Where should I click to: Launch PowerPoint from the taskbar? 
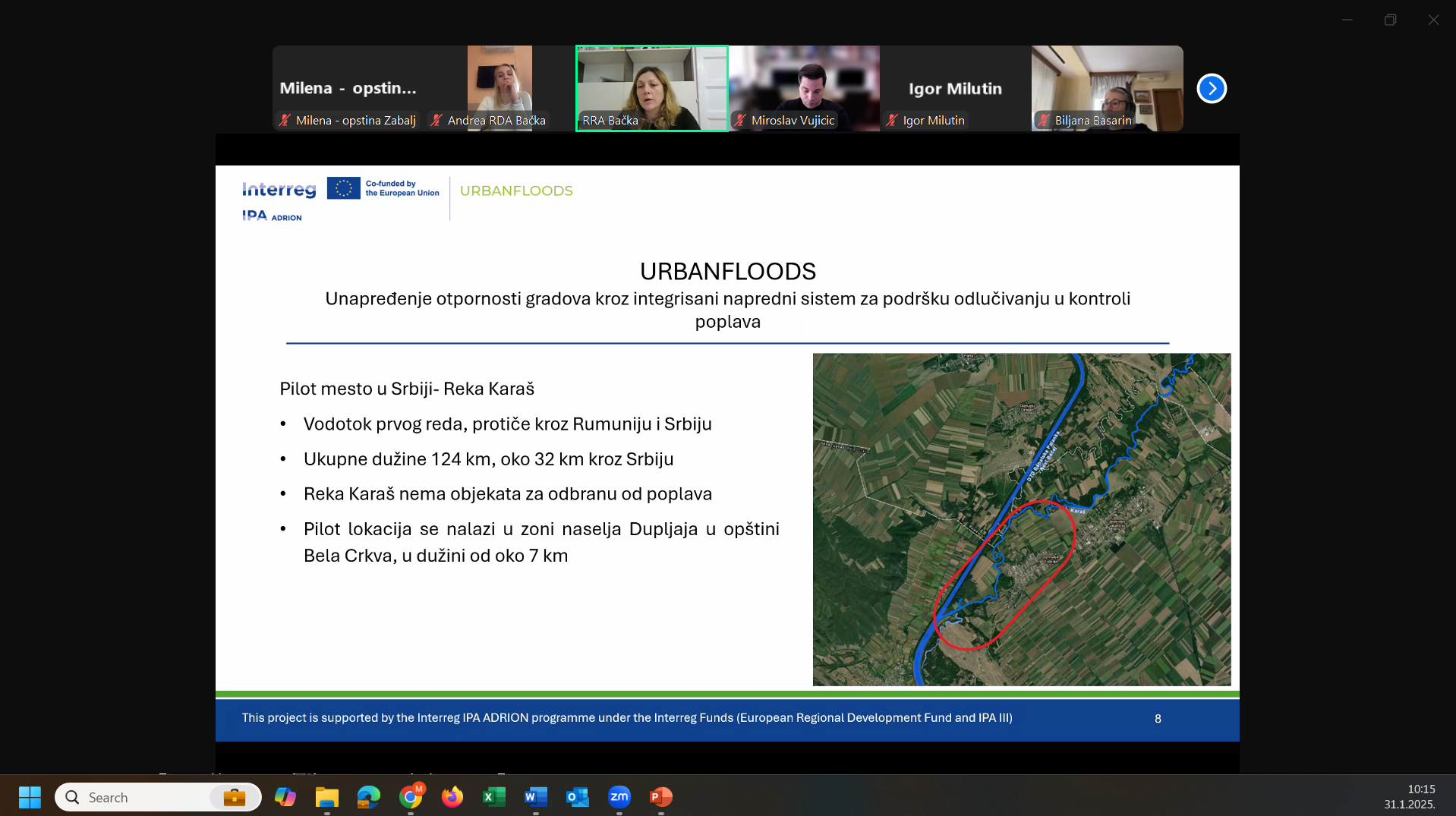tap(660, 796)
